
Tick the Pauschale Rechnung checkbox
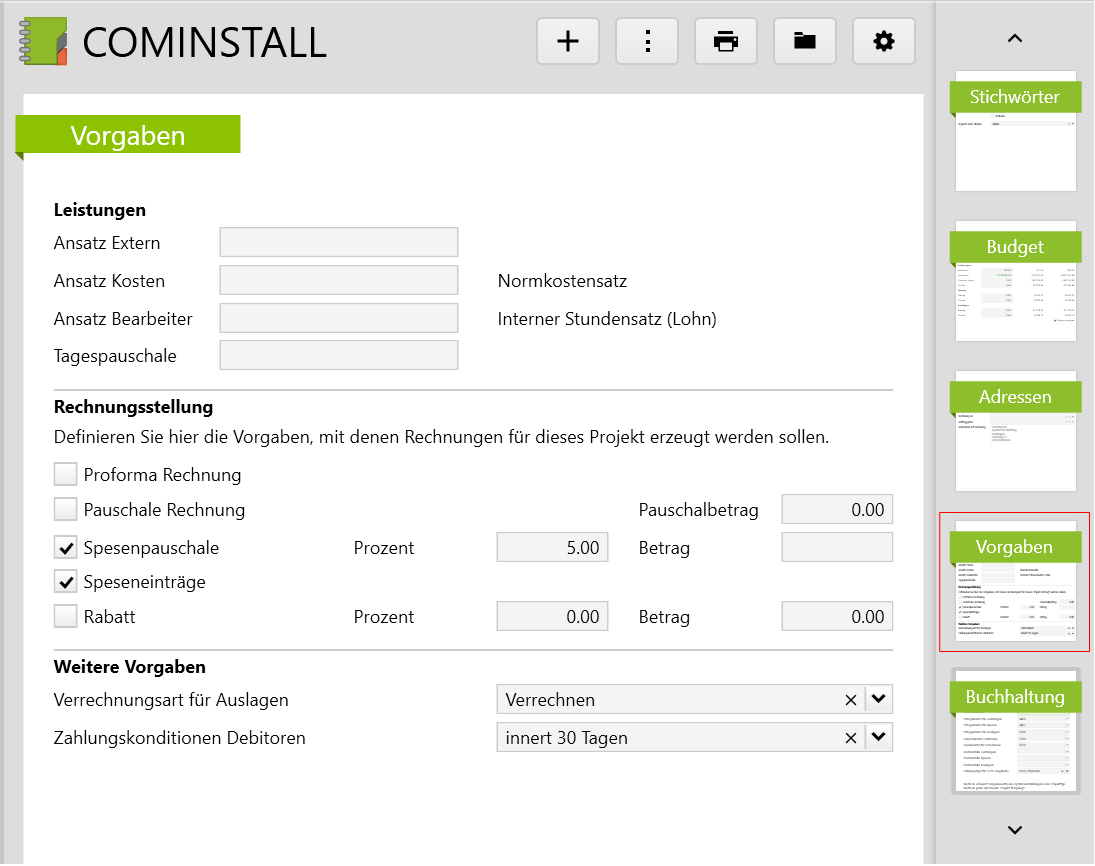coord(66,510)
